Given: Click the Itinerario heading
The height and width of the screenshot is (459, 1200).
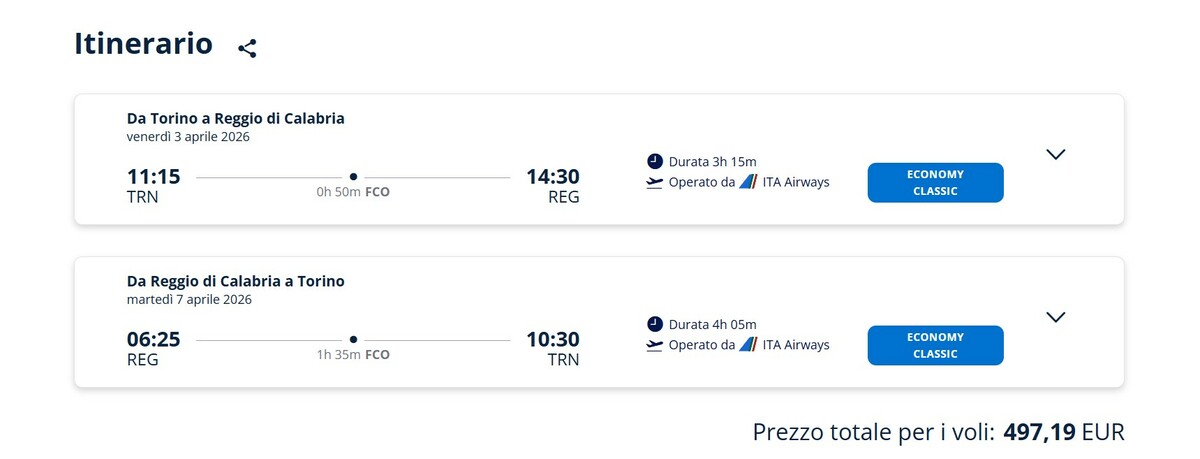Looking at the screenshot, I should click(x=143, y=44).
